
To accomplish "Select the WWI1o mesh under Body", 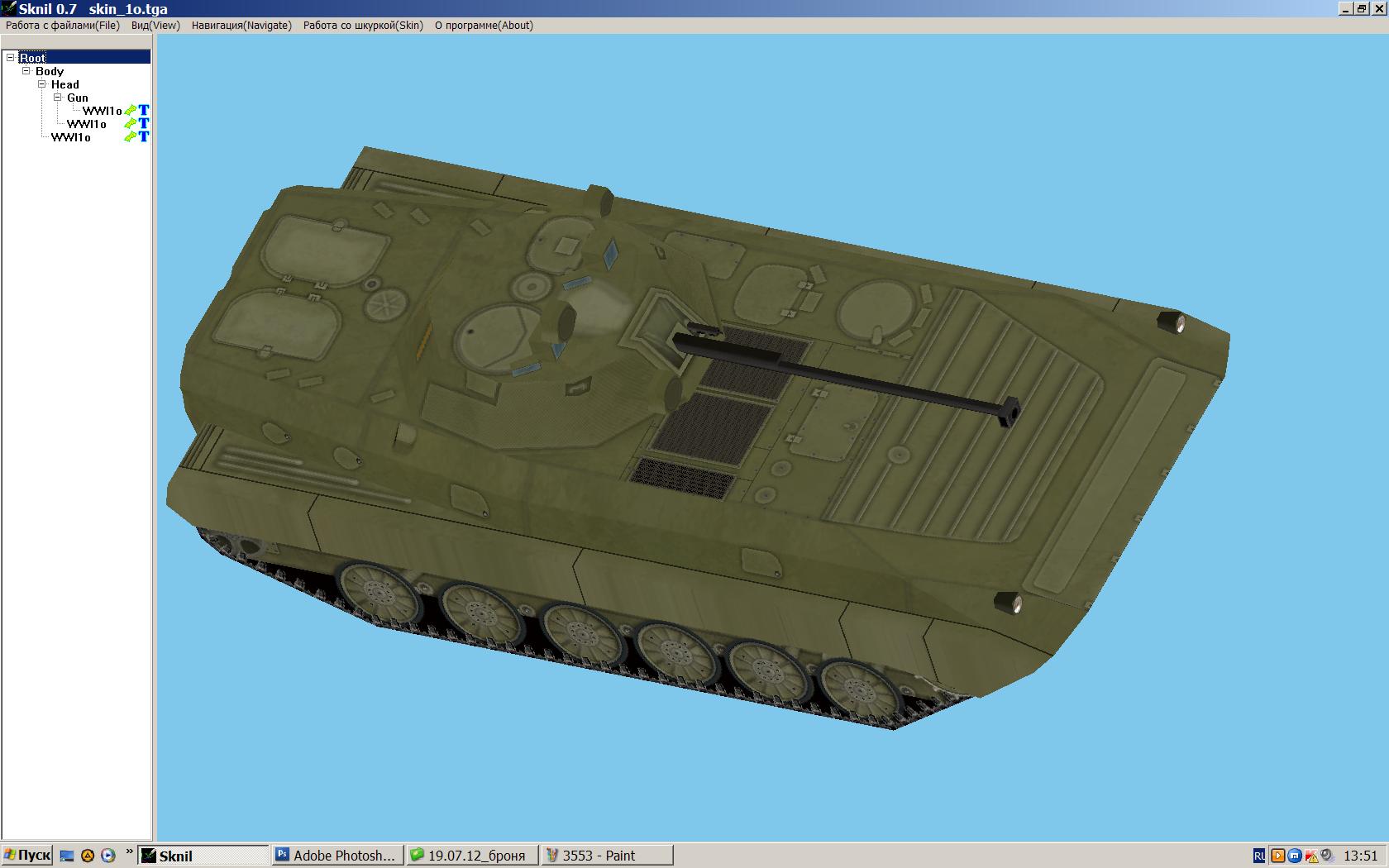I will (x=71, y=137).
